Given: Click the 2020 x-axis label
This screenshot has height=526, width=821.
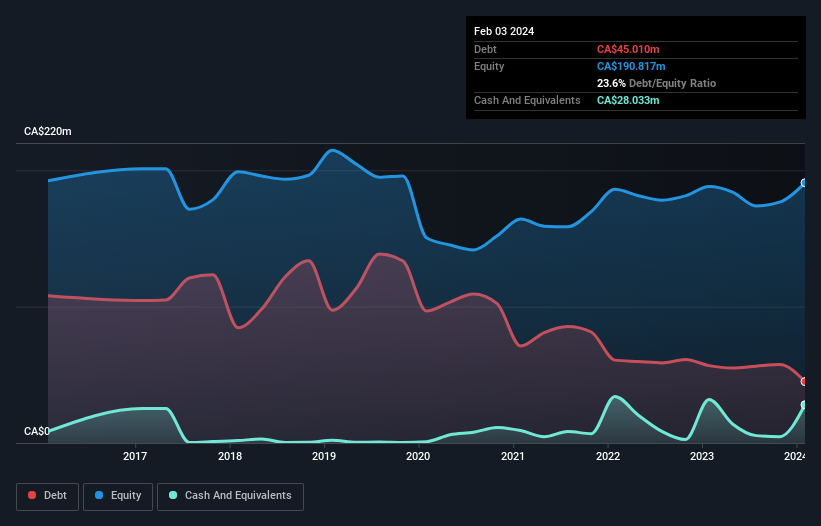Looking at the screenshot, I should click(x=418, y=456).
